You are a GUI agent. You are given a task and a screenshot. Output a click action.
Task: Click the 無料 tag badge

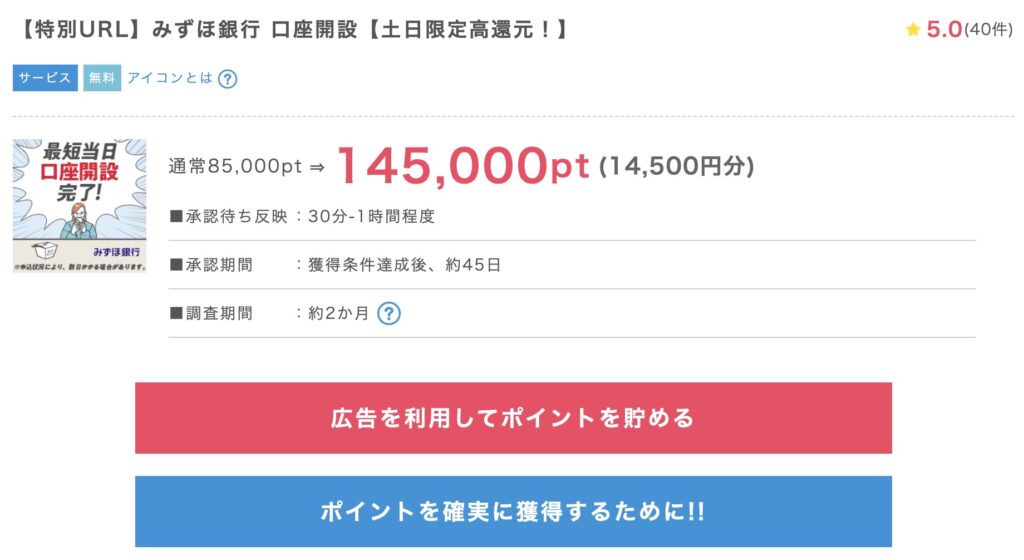102,78
